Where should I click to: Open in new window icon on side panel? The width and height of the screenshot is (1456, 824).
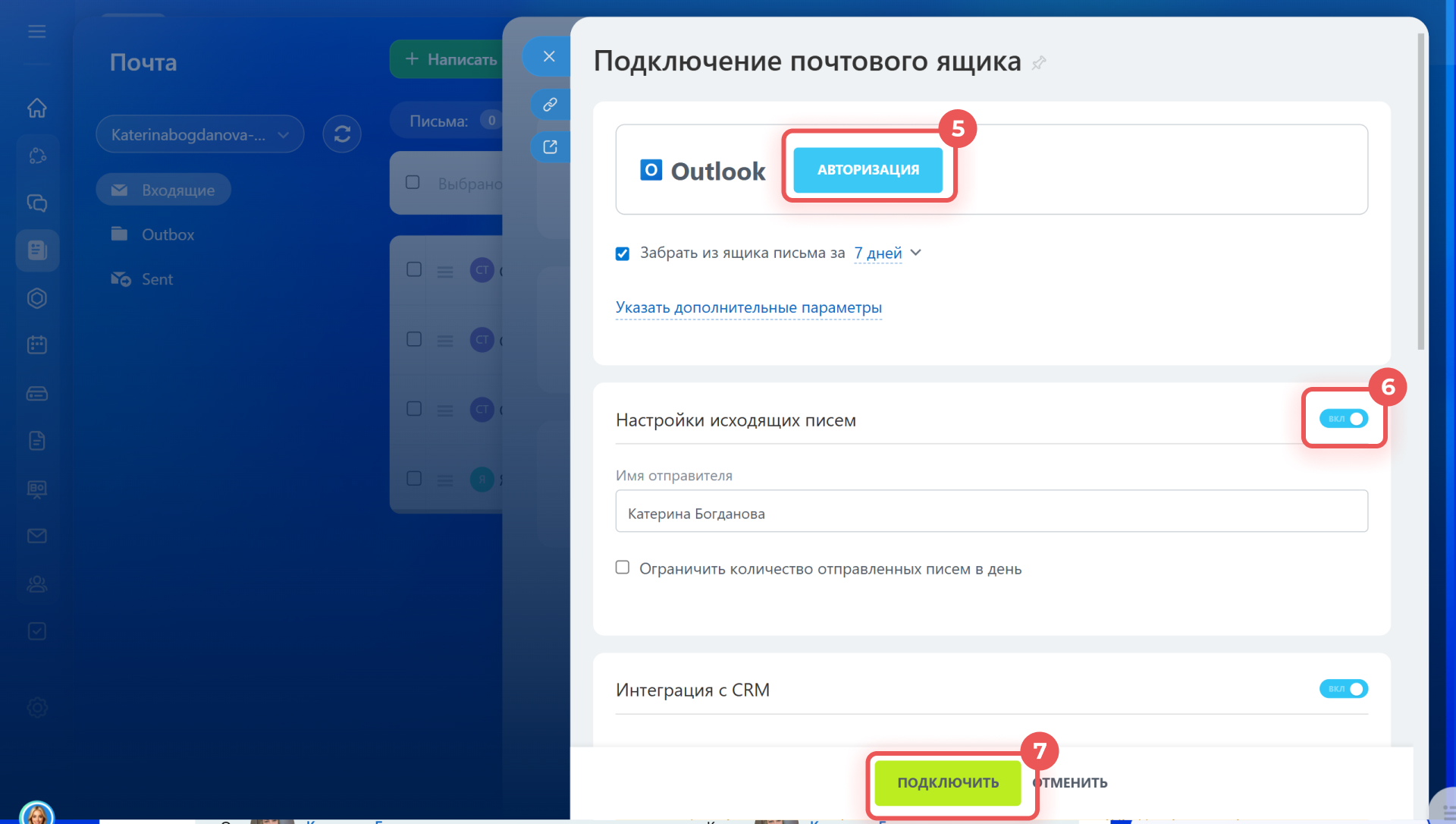(x=550, y=147)
